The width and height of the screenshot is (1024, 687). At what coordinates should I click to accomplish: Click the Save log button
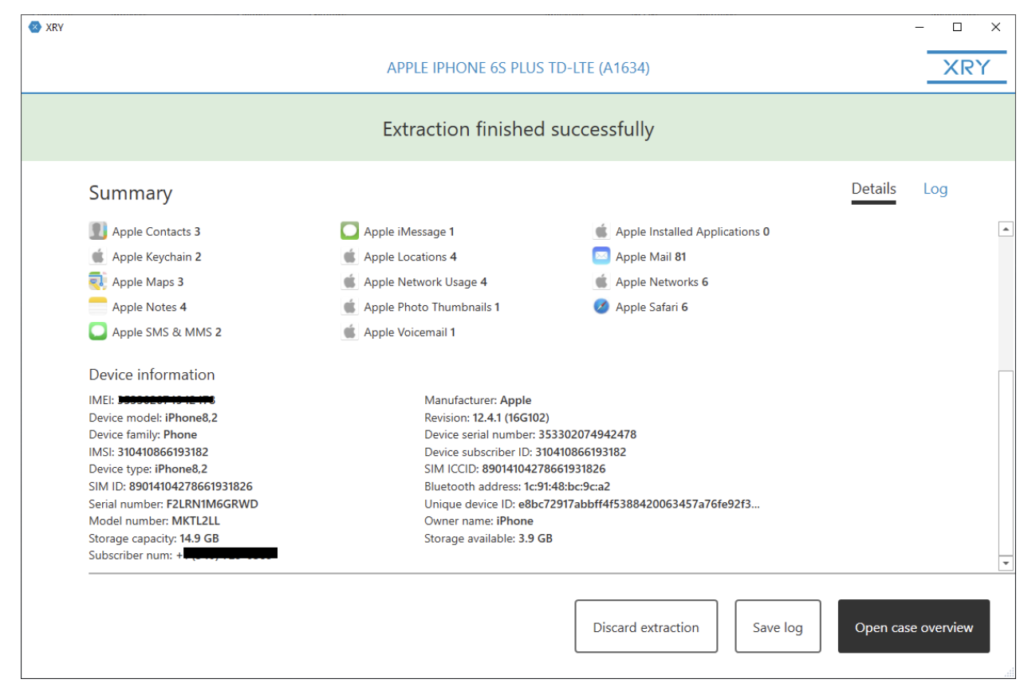point(777,626)
